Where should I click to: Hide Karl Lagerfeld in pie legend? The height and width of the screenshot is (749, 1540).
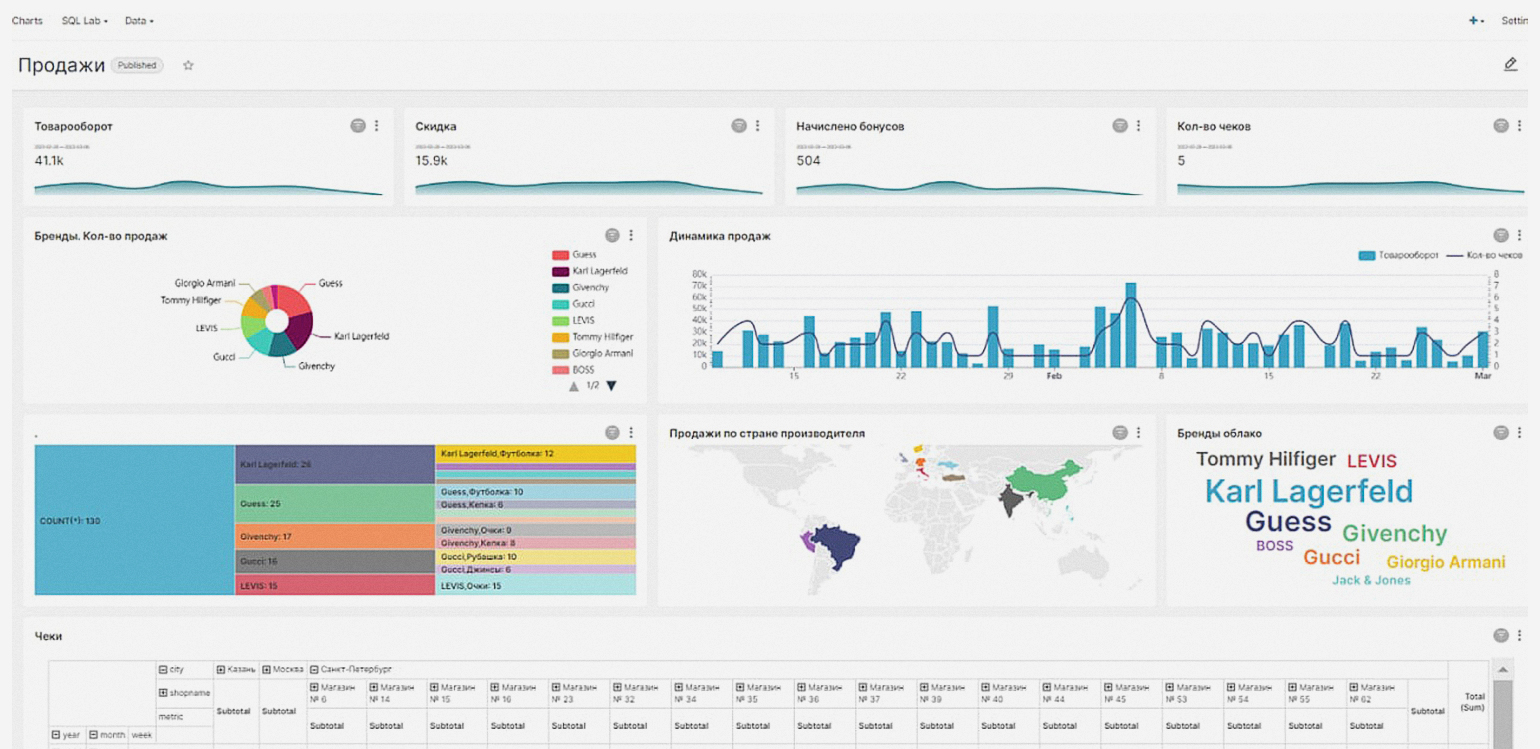[599, 271]
